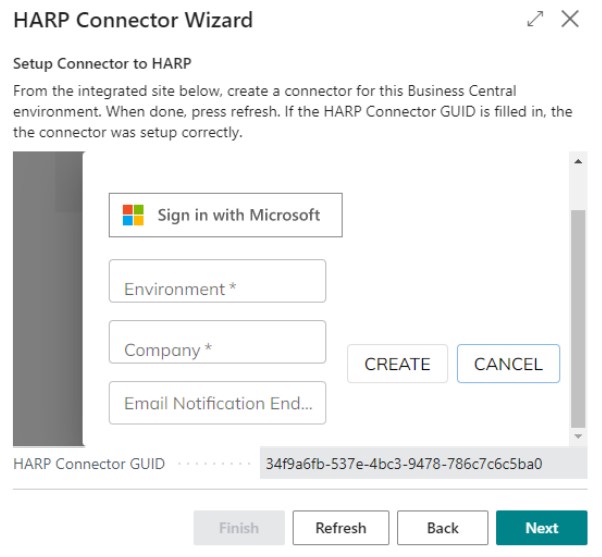The image size is (602, 557).
Task: Focus the Company required field
Action: (217, 342)
